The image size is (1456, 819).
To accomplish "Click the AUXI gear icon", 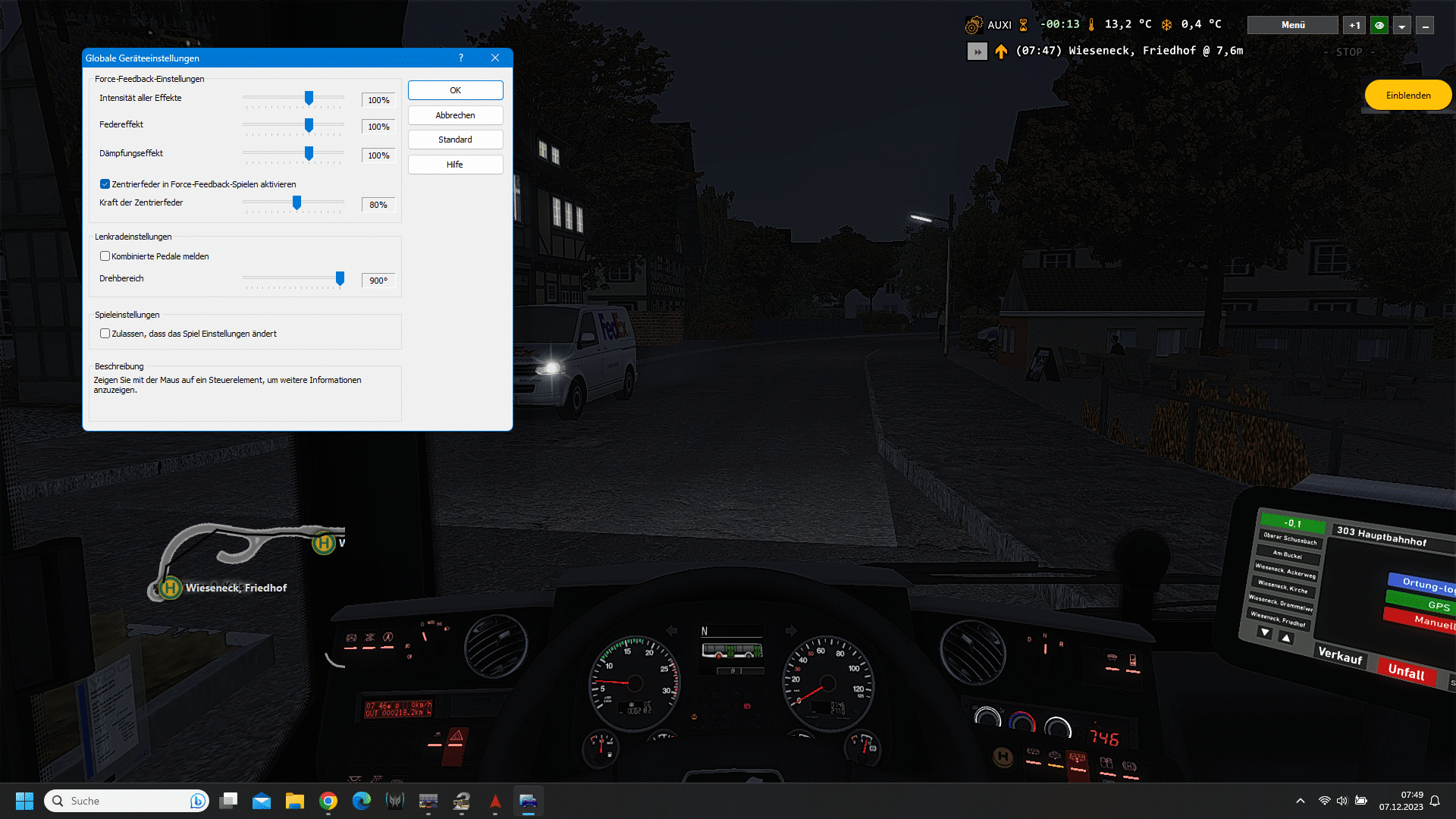I will click(973, 25).
